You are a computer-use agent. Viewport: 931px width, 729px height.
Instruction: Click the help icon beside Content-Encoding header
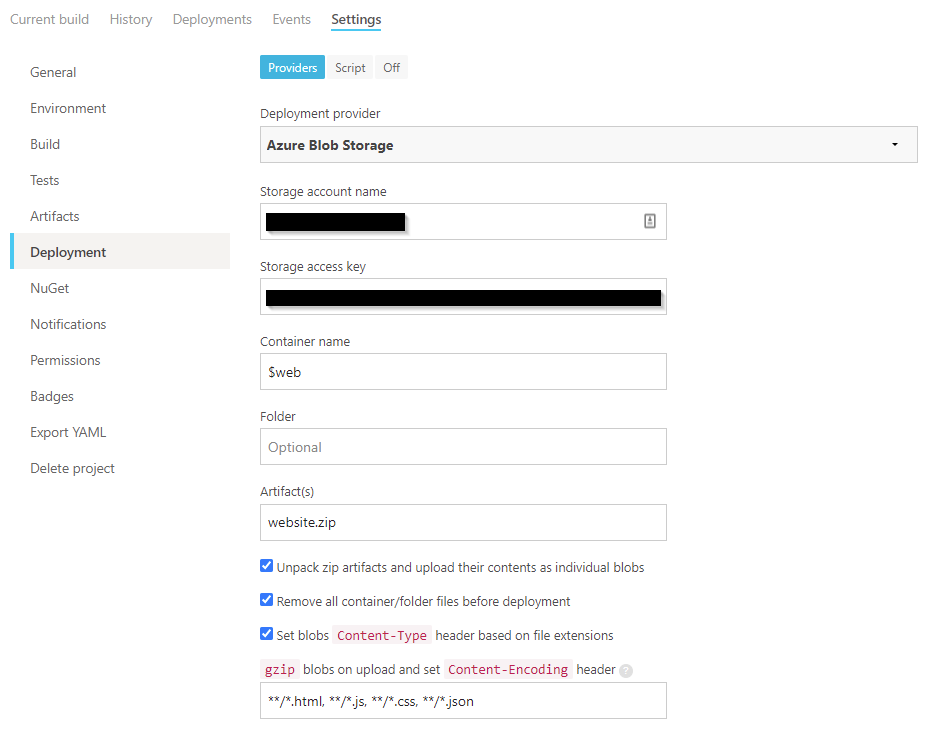pyautogui.click(x=626, y=671)
